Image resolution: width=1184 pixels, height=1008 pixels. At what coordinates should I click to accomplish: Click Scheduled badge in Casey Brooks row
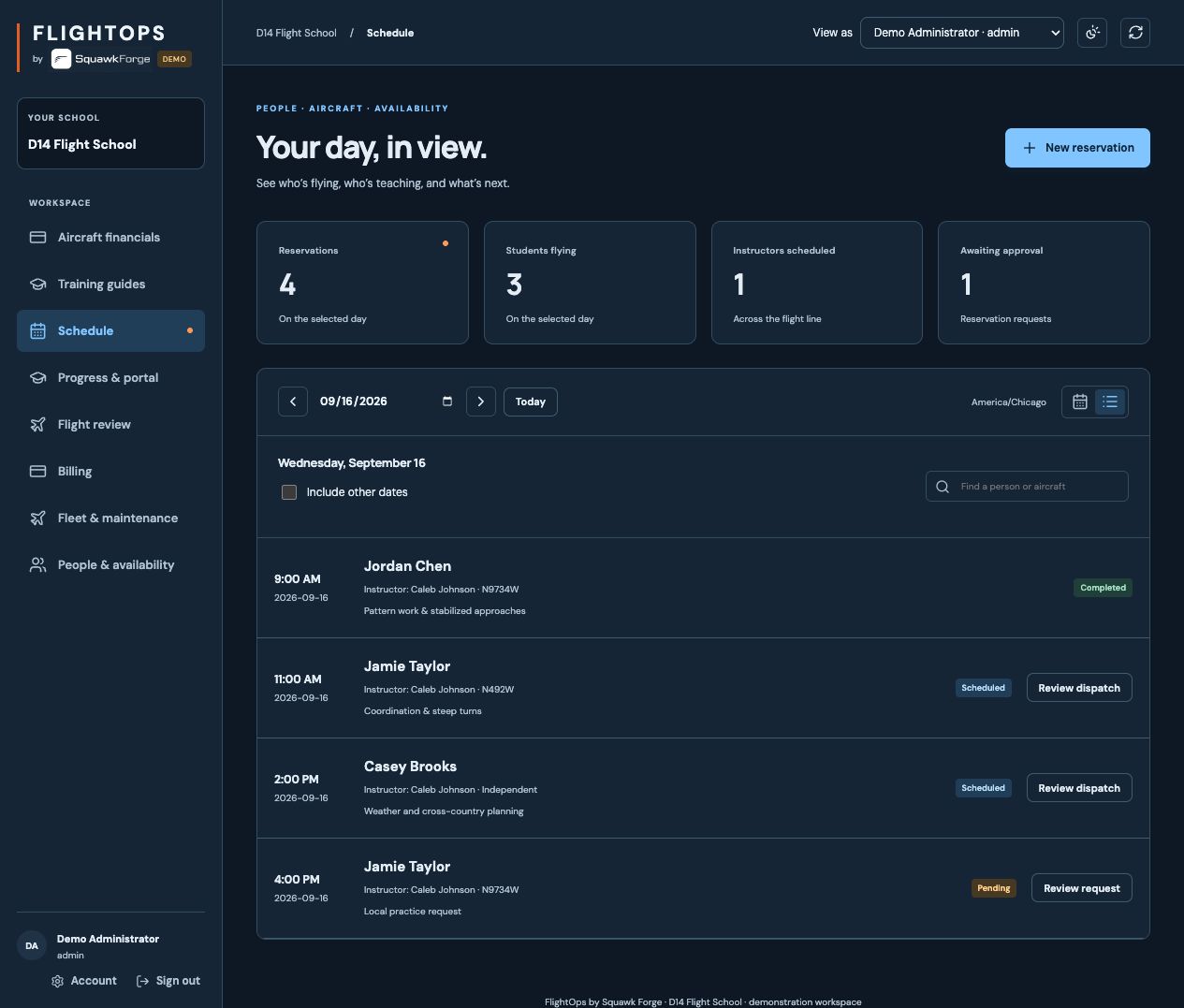[984, 788]
